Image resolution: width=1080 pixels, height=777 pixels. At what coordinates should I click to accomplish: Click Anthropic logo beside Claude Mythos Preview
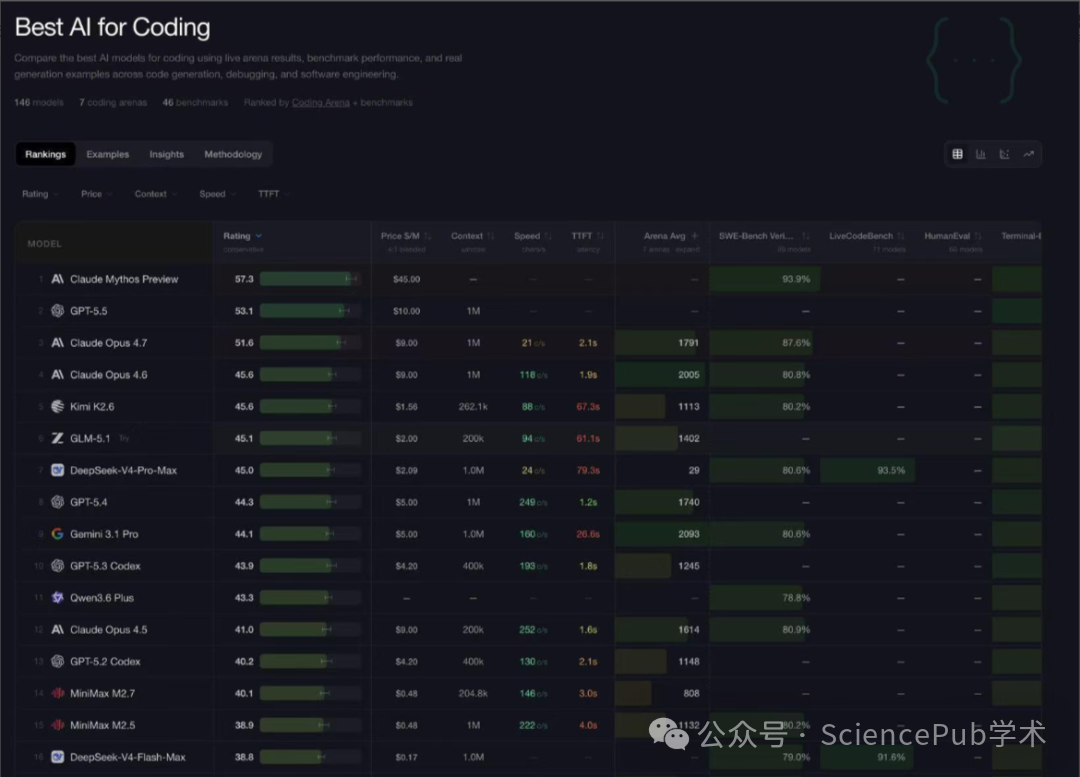(58, 279)
